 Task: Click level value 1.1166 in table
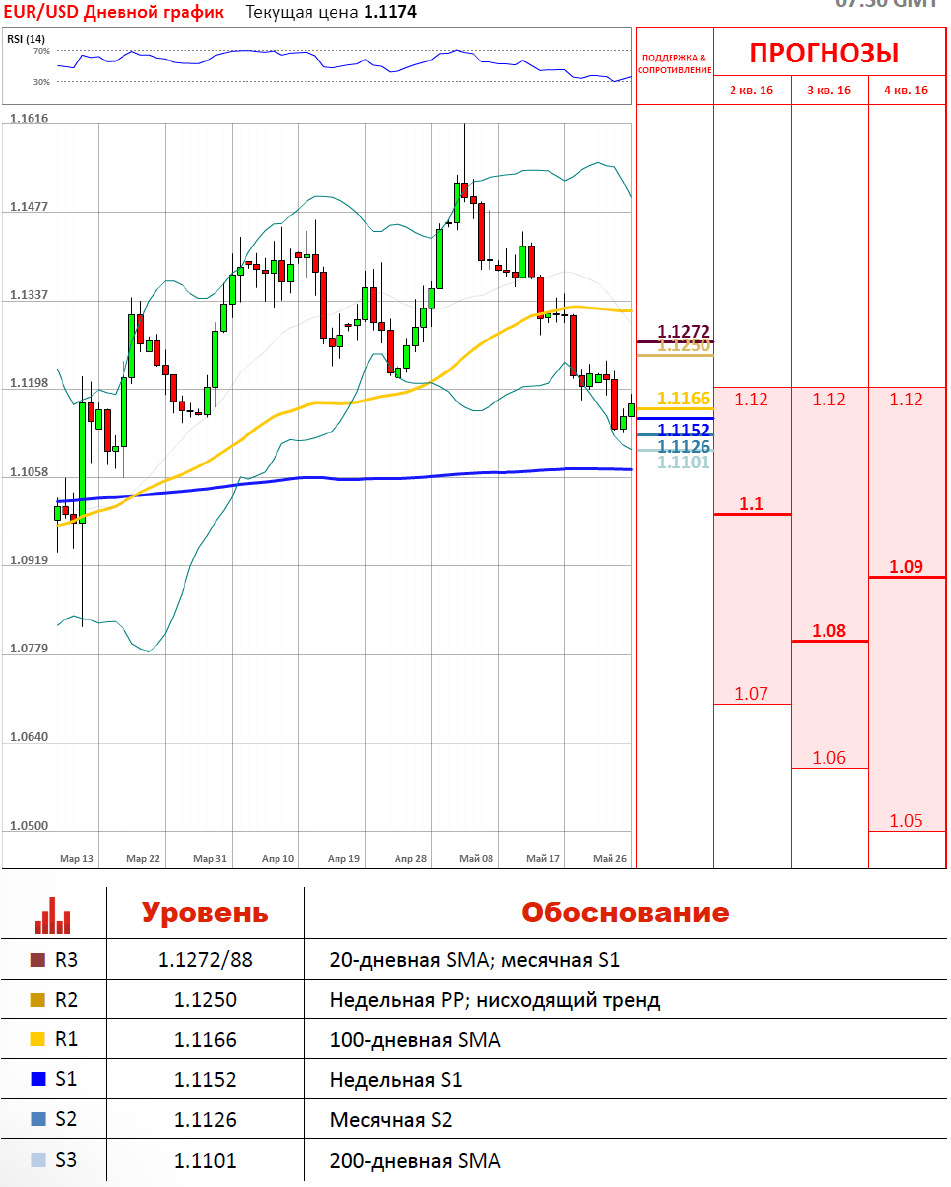coord(205,1040)
